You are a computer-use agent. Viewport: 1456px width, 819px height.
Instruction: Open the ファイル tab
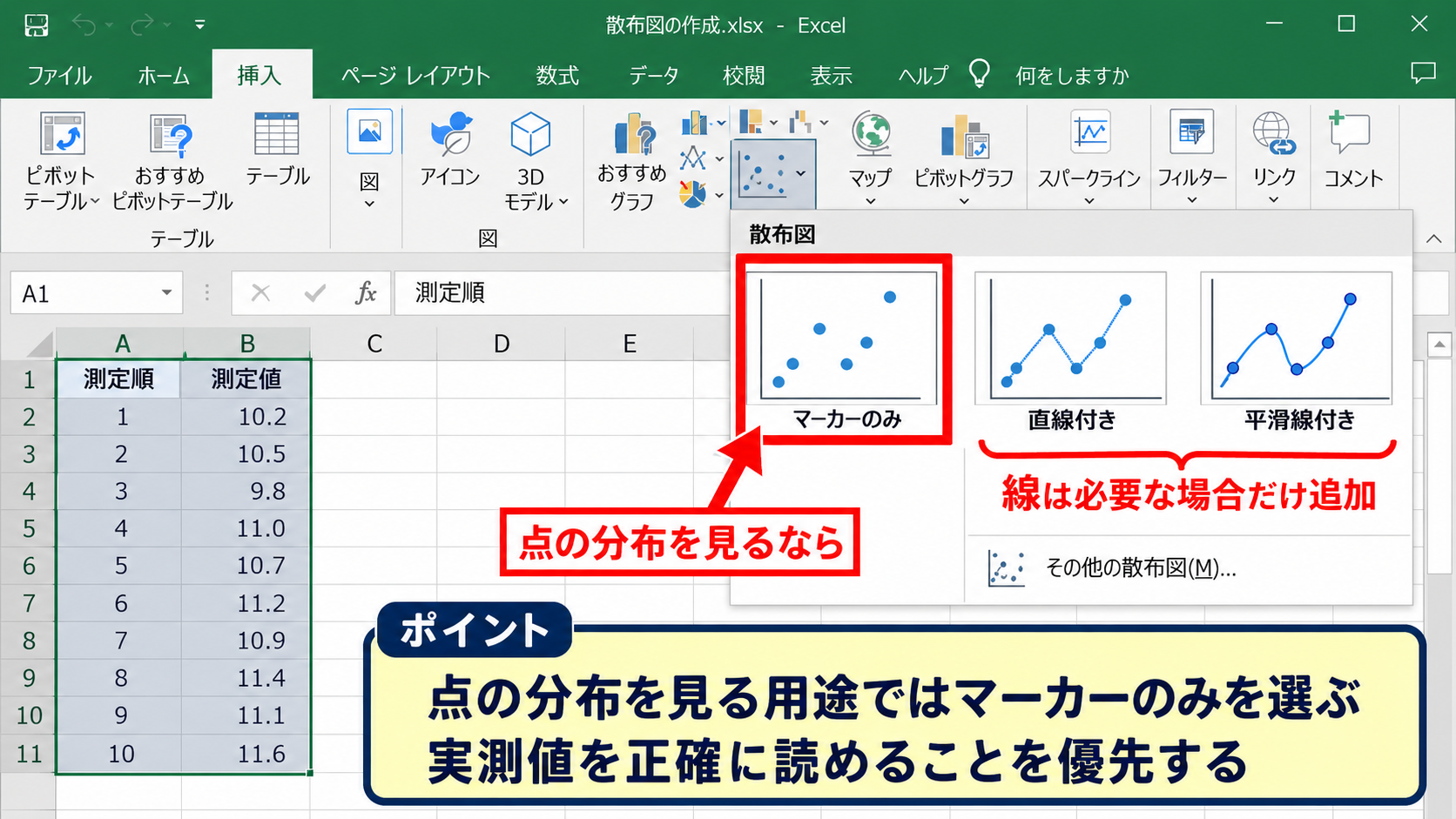tap(59, 76)
